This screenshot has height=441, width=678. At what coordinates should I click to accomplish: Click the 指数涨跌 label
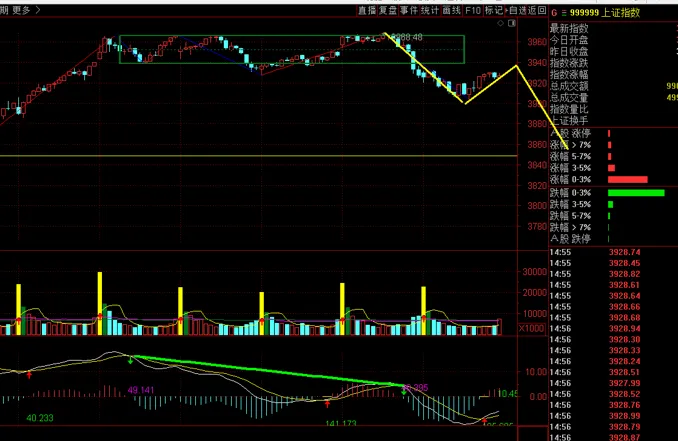[569, 63]
